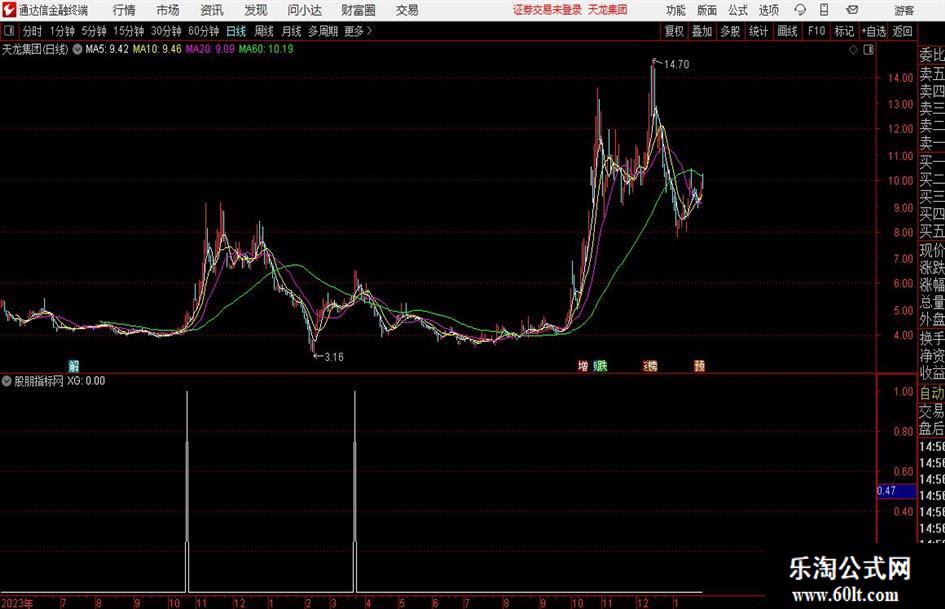Open the mail message icon

click(852, 10)
